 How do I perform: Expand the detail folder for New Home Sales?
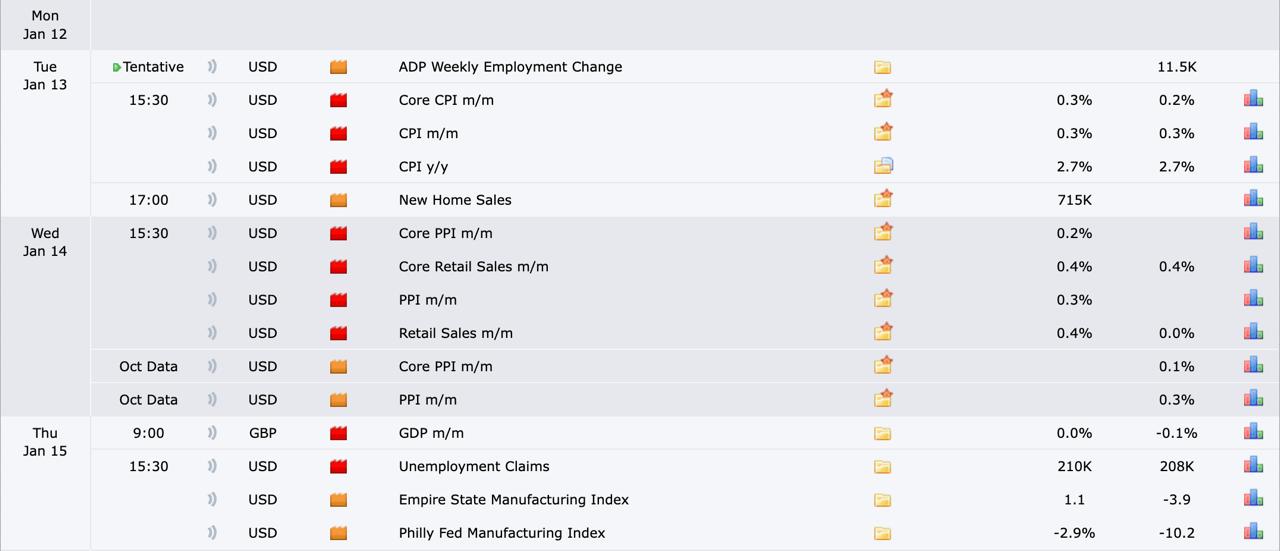[882, 199]
